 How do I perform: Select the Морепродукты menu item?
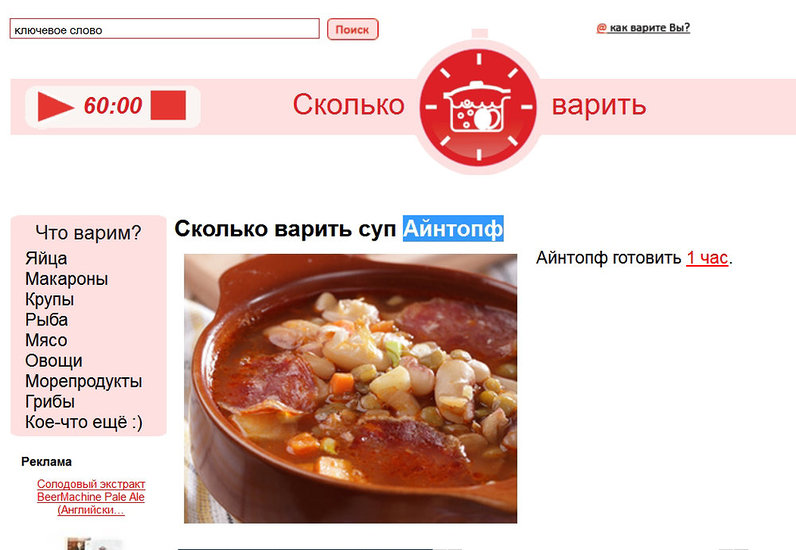pos(83,381)
